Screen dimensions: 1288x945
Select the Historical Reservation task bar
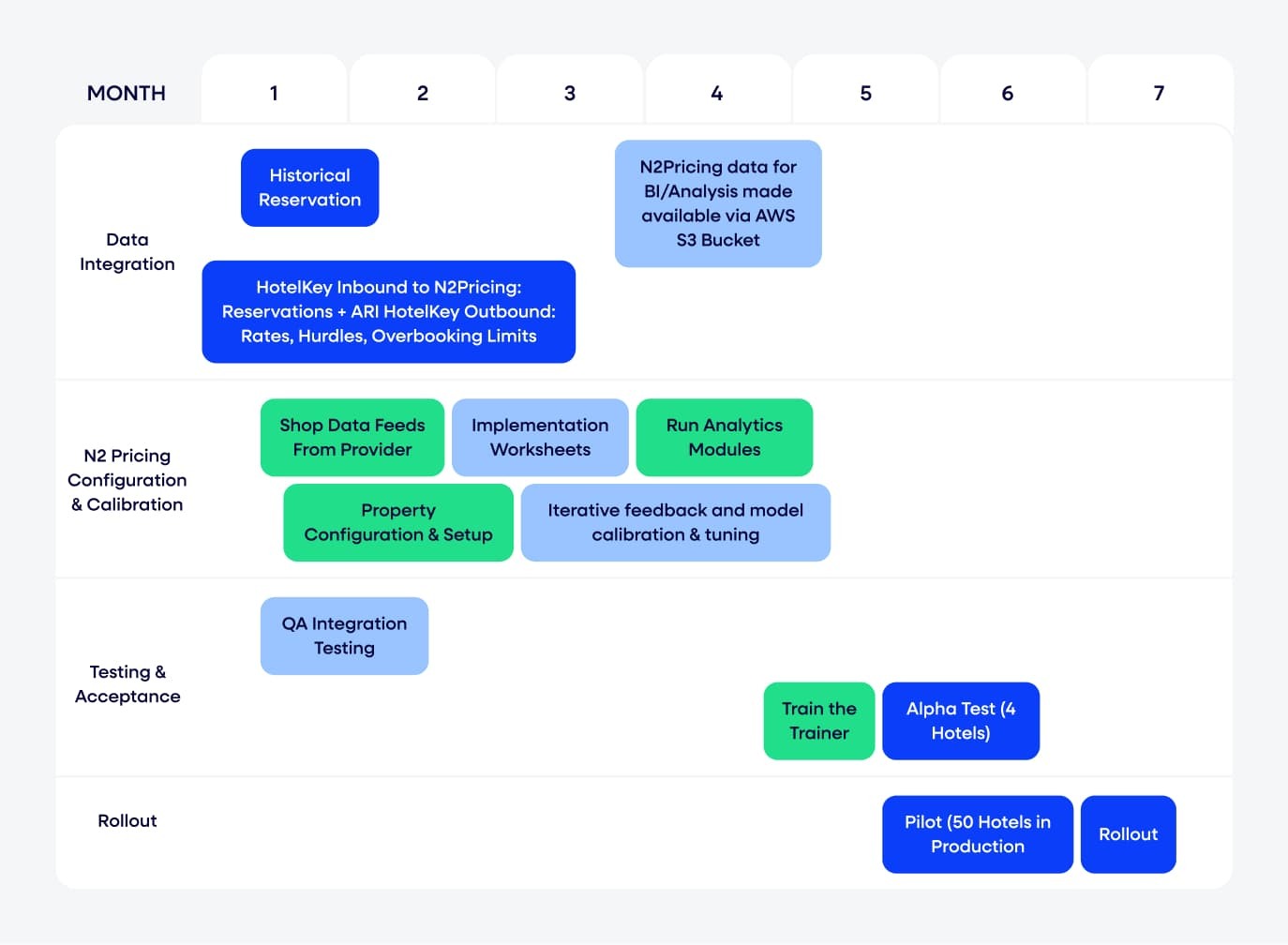309,187
